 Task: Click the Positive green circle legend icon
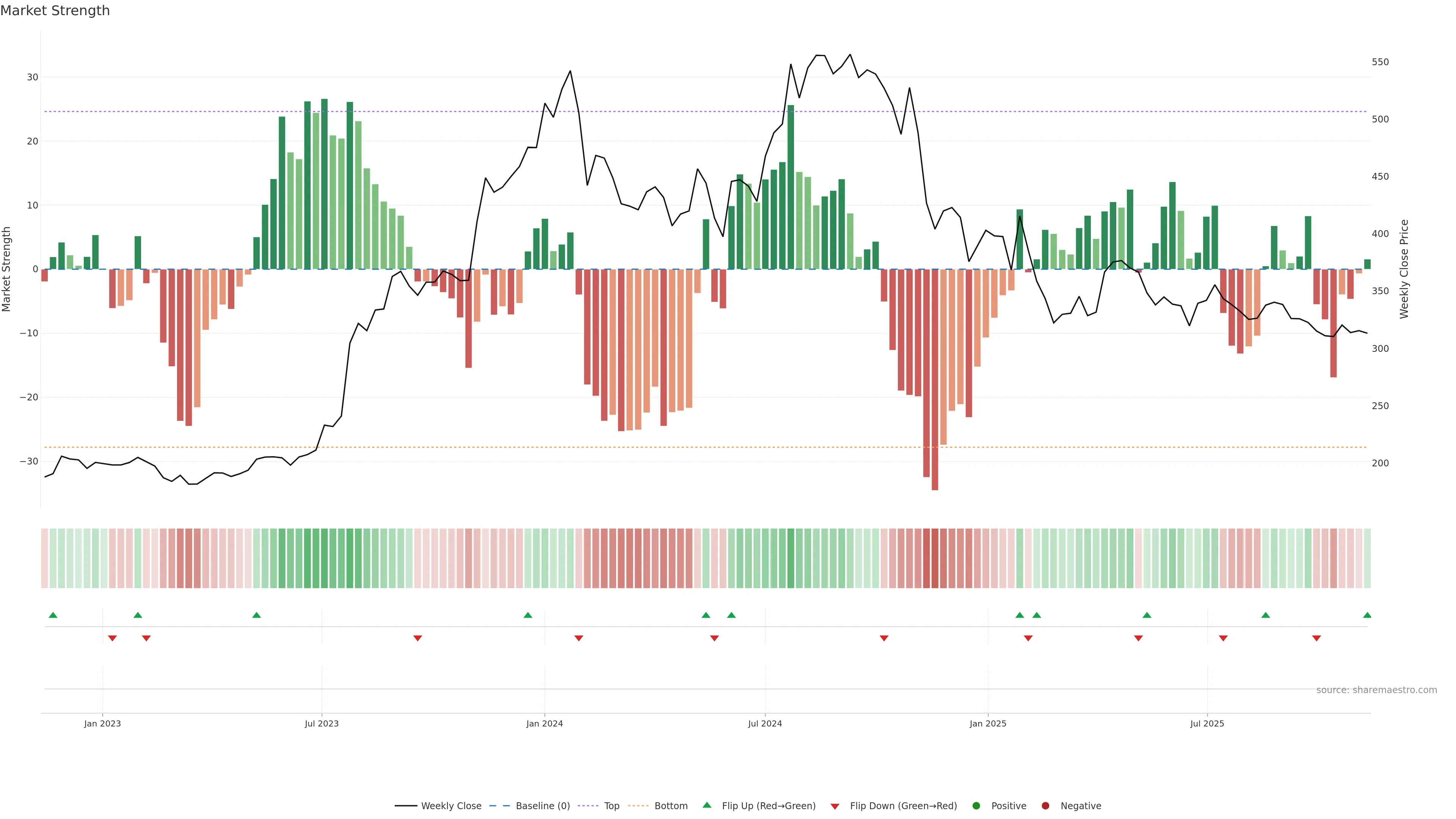(976, 806)
